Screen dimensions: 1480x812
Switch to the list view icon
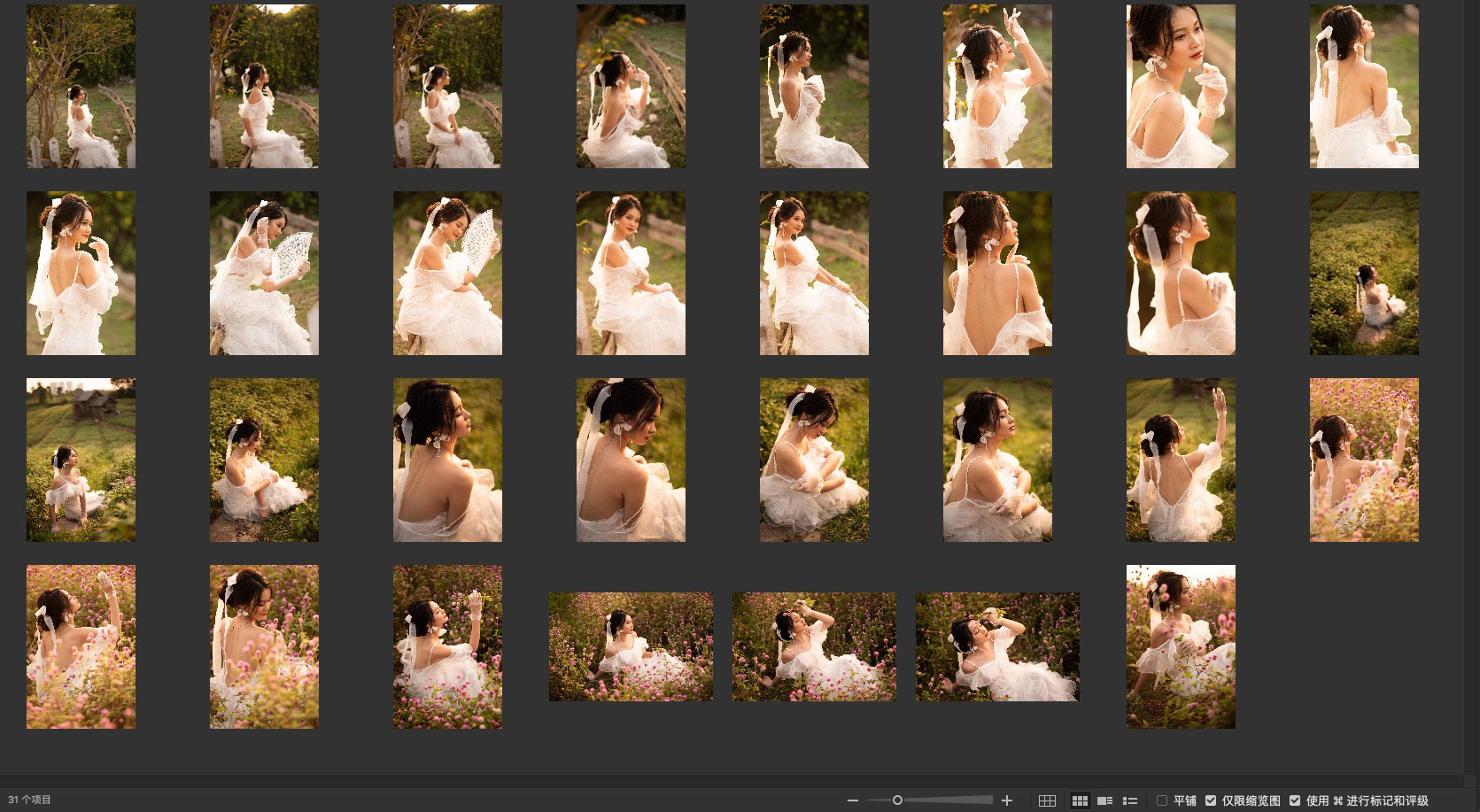pos(1130,800)
